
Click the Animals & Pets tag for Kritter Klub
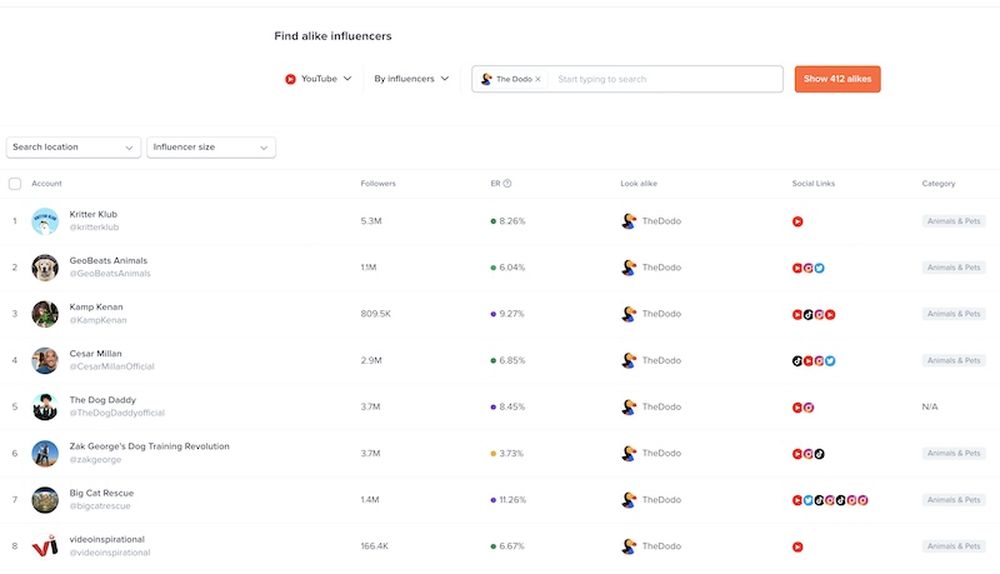[x=953, y=221]
